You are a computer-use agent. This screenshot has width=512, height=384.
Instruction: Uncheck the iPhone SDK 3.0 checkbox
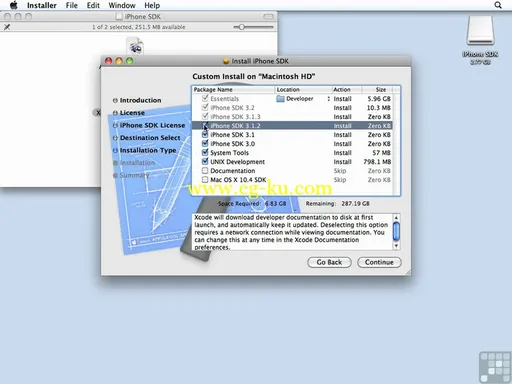[205, 143]
